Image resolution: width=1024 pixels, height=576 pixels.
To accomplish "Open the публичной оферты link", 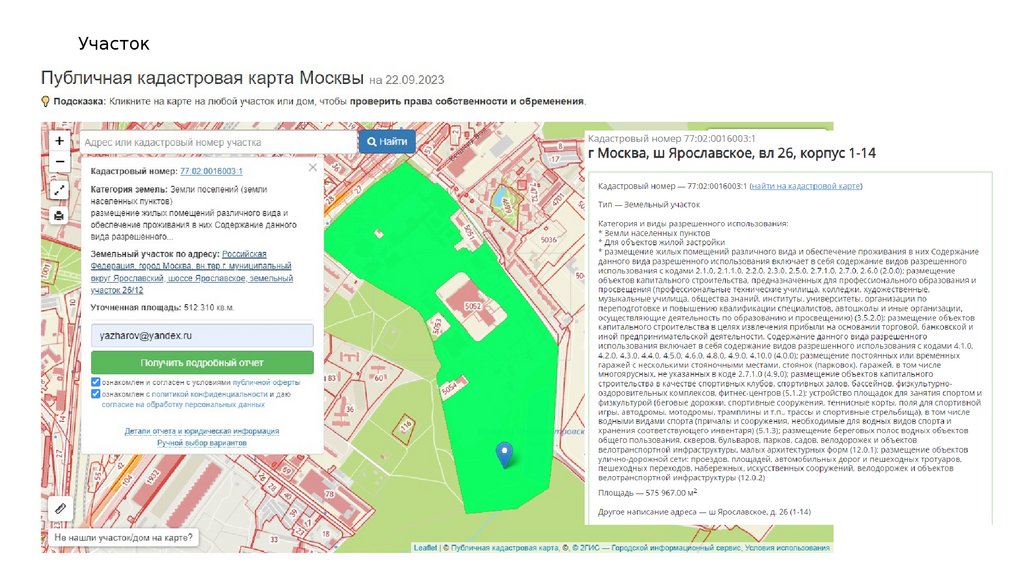I will tap(266, 383).
